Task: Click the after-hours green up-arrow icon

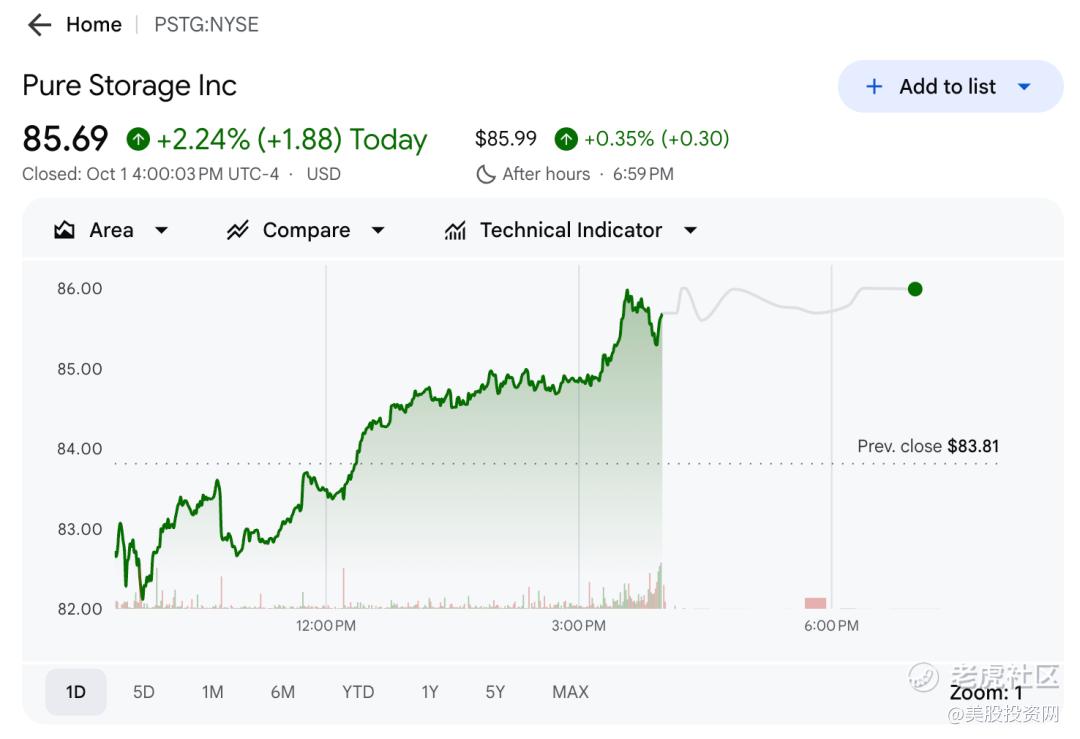Action: point(566,139)
